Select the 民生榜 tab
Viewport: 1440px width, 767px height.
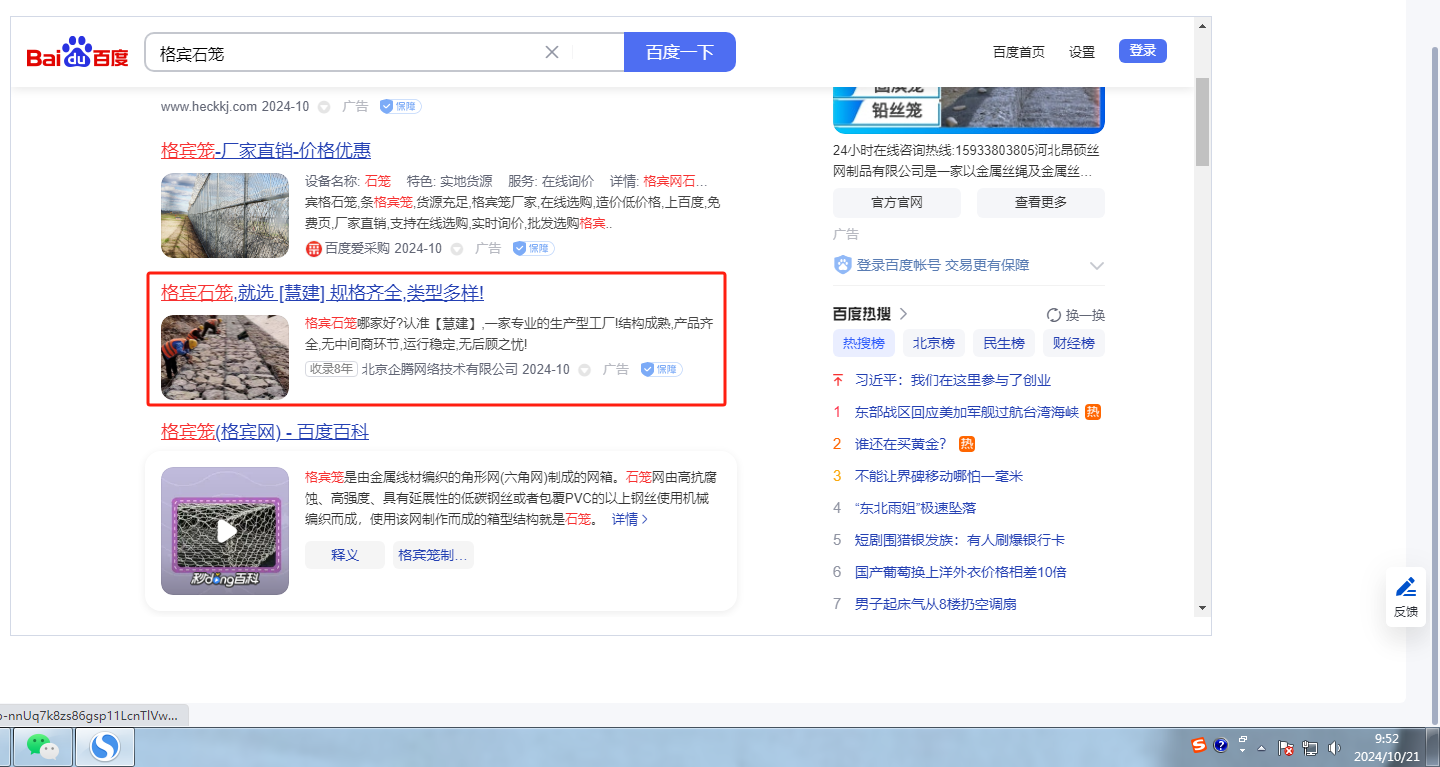[1004, 343]
